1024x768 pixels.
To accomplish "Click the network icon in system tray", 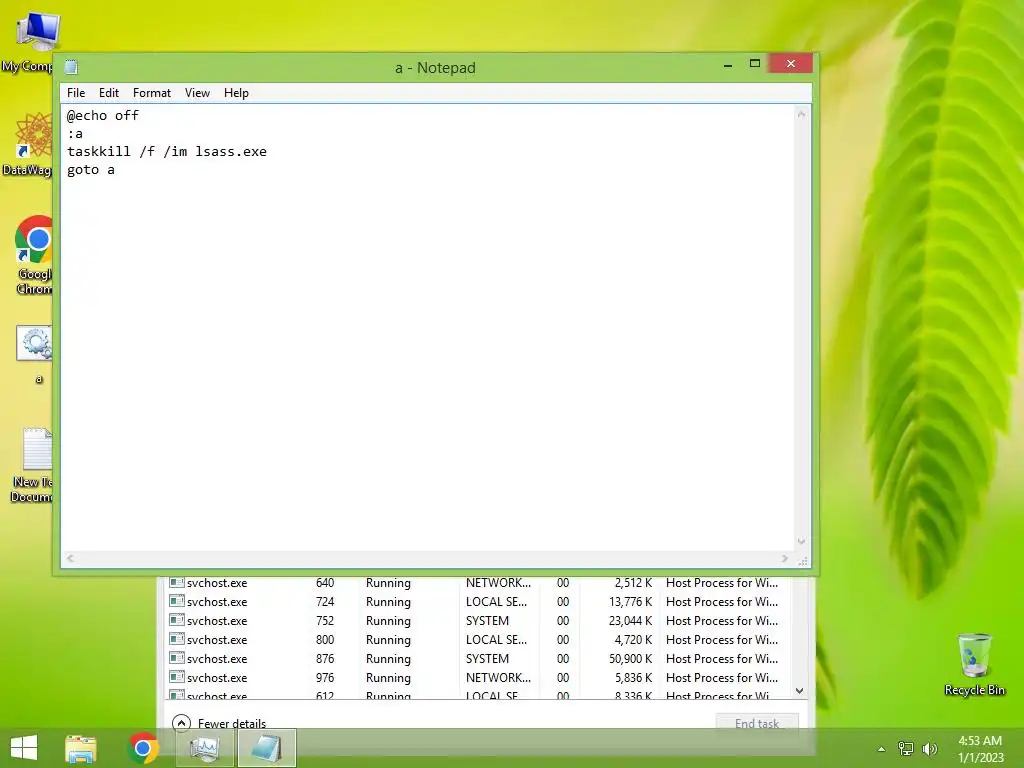I will tap(906, 749).
